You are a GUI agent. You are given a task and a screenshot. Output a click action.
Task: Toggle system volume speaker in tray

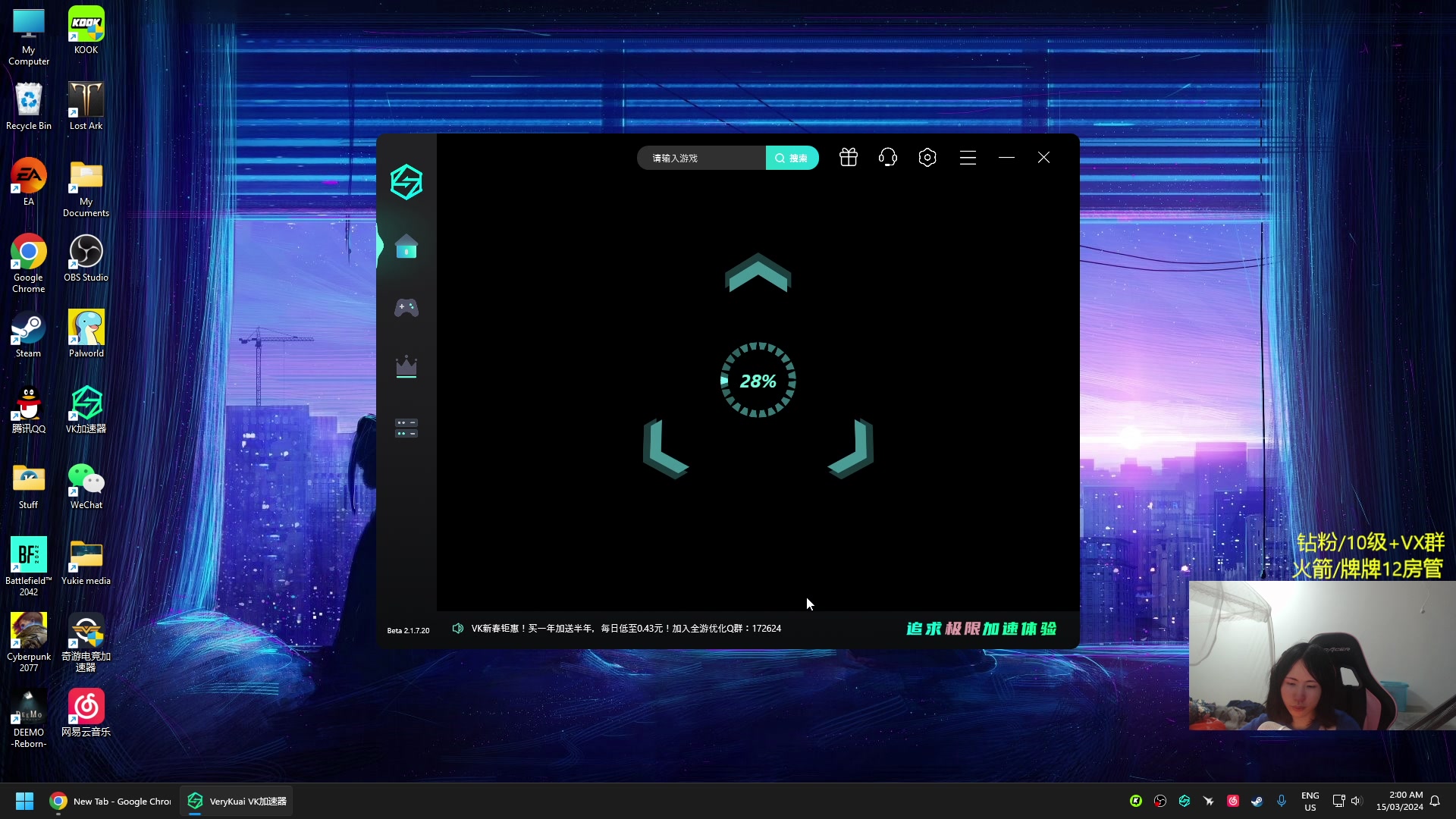click(x=1357, y=801)
